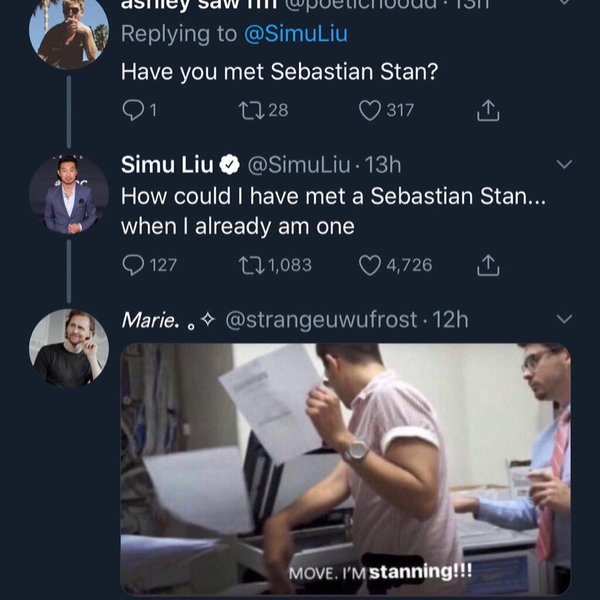The height and width of the screenshot is (600, 600).
Task: Open the 'MOVE. I'm stanning!!!' meme image
Action: [345, 468]
